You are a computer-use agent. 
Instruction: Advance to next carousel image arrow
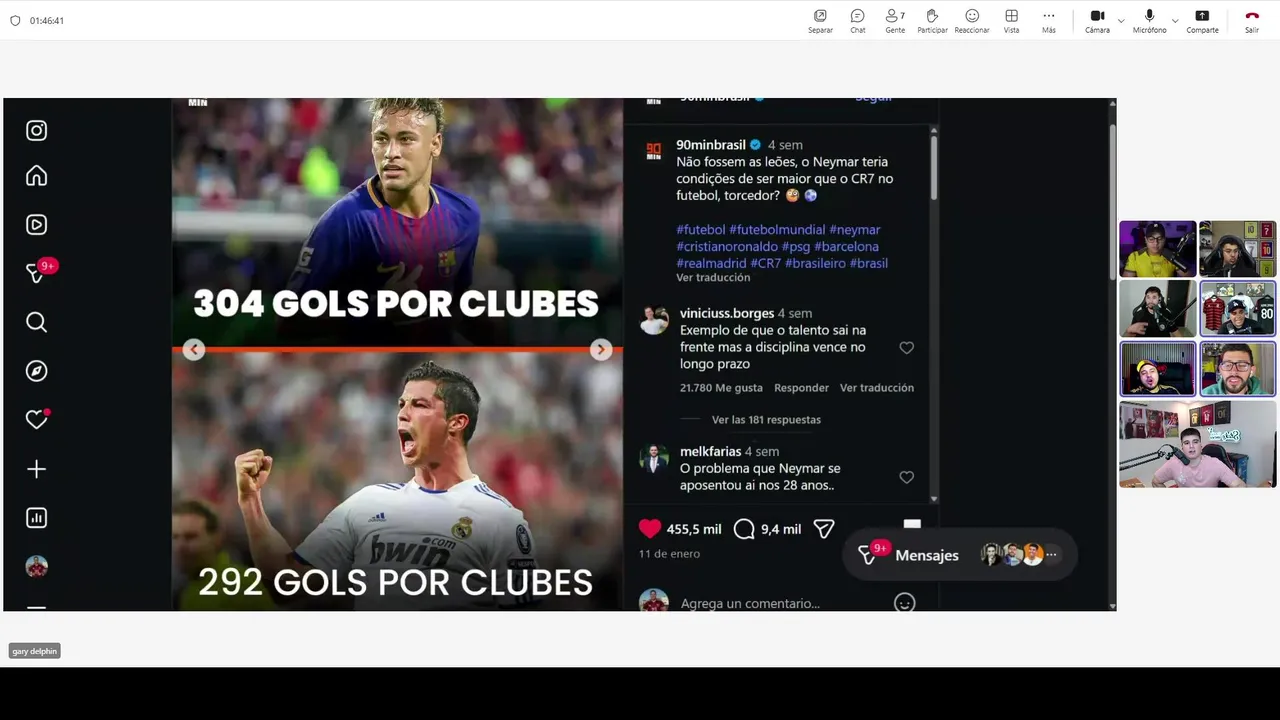pyautogui.click(x=601, y=349)
